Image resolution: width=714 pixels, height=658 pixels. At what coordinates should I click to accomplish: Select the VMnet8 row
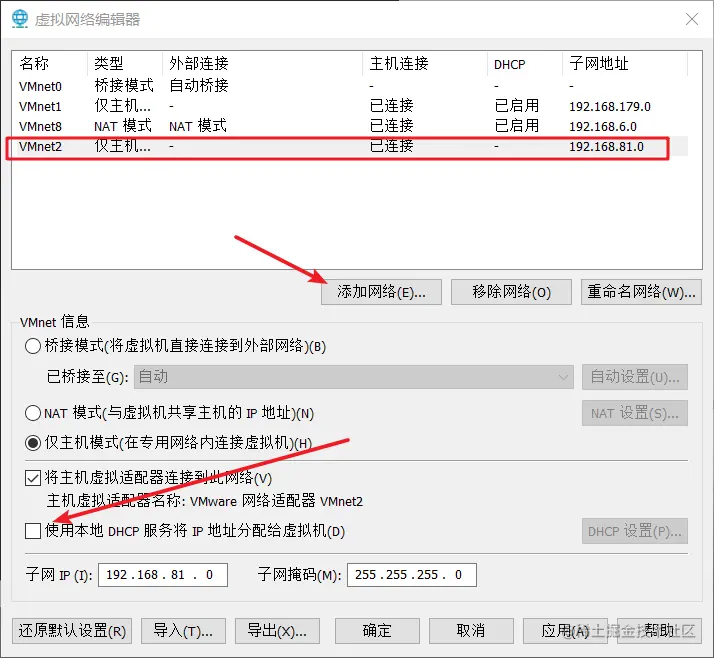point(349,126)
